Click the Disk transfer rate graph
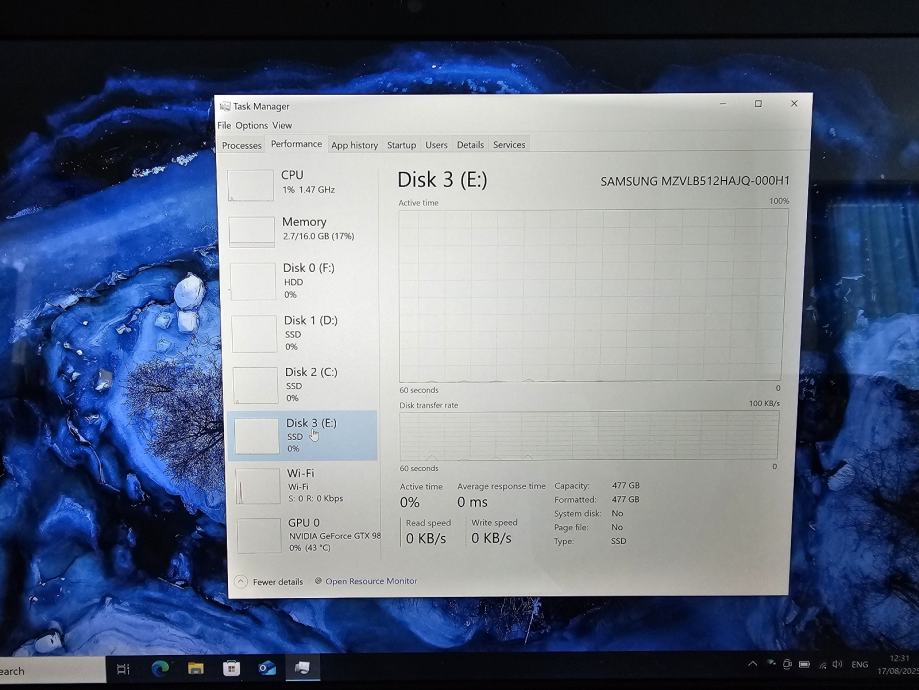 pyautogui.click(x=589, y=436)
